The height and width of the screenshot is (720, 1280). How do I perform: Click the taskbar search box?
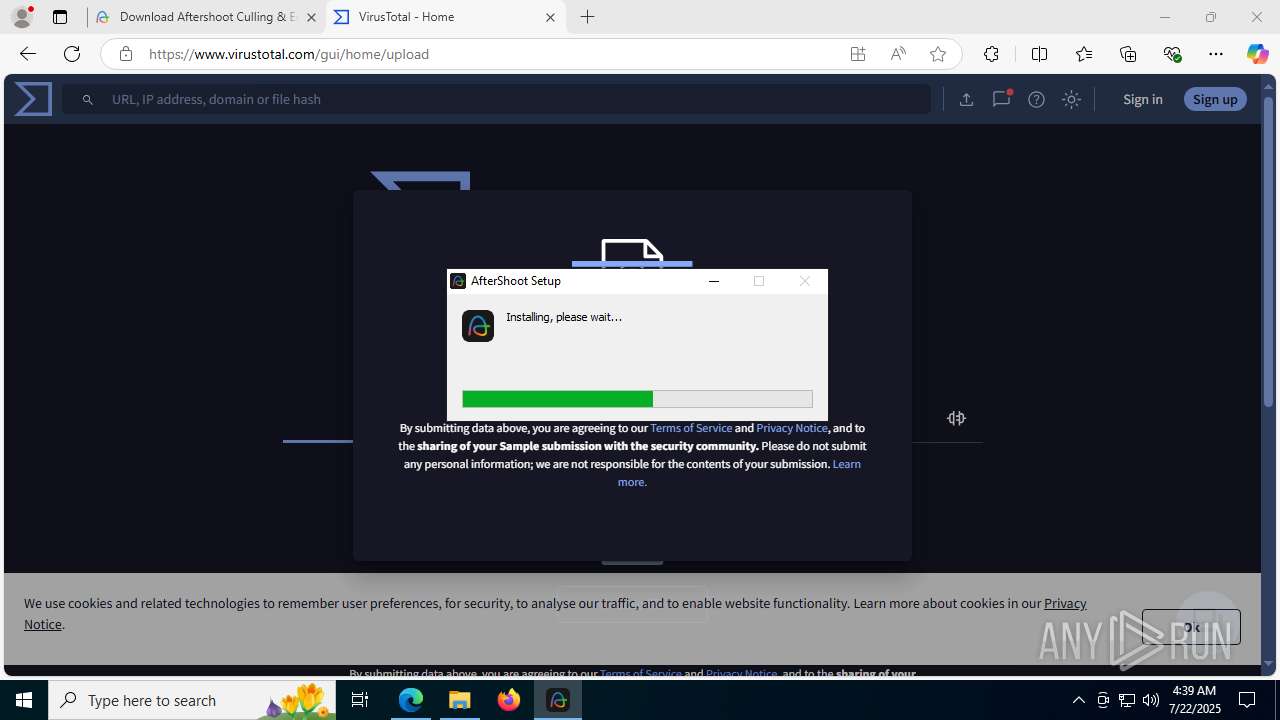pyautogui.click(x=193, y=700)
